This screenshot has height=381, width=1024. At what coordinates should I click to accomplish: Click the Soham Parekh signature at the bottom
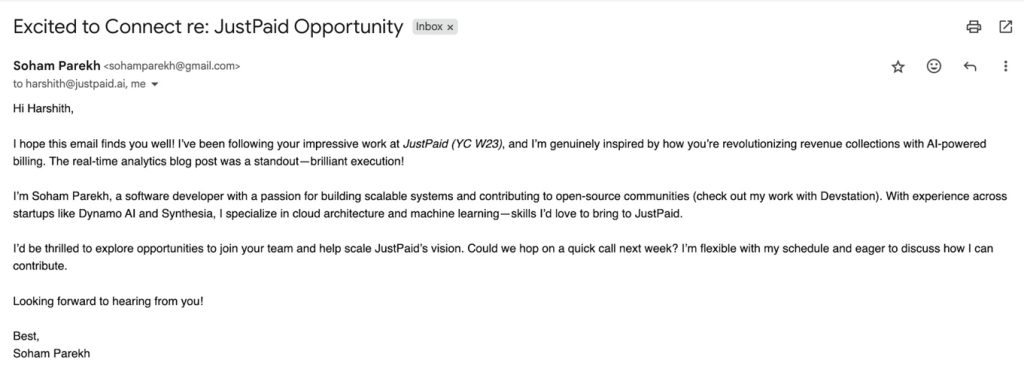[52, 354]
